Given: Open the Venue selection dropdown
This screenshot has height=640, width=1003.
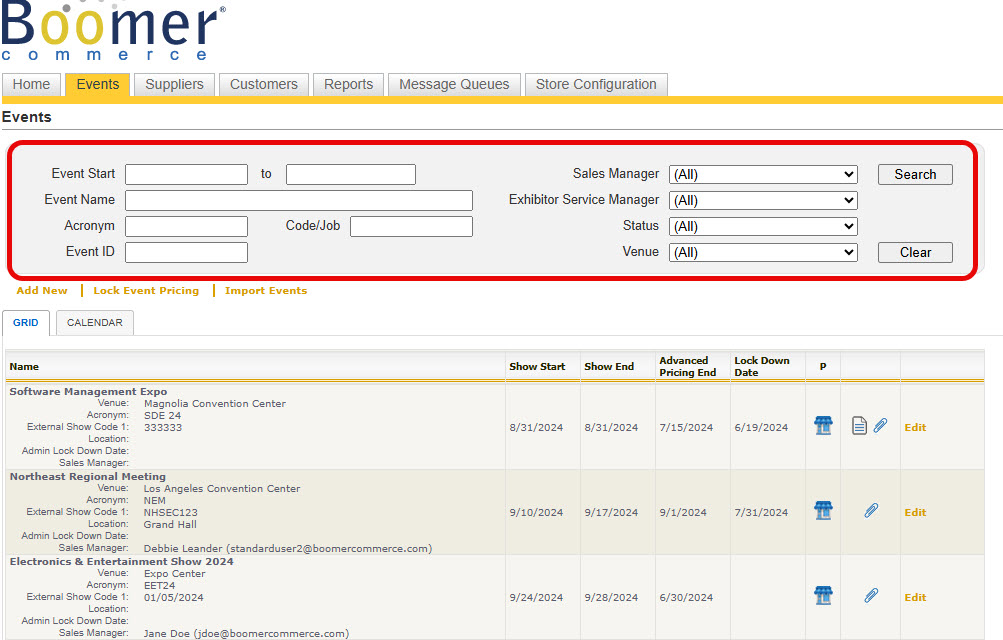Looking at the screenshot, I should [x=762, y=252].
